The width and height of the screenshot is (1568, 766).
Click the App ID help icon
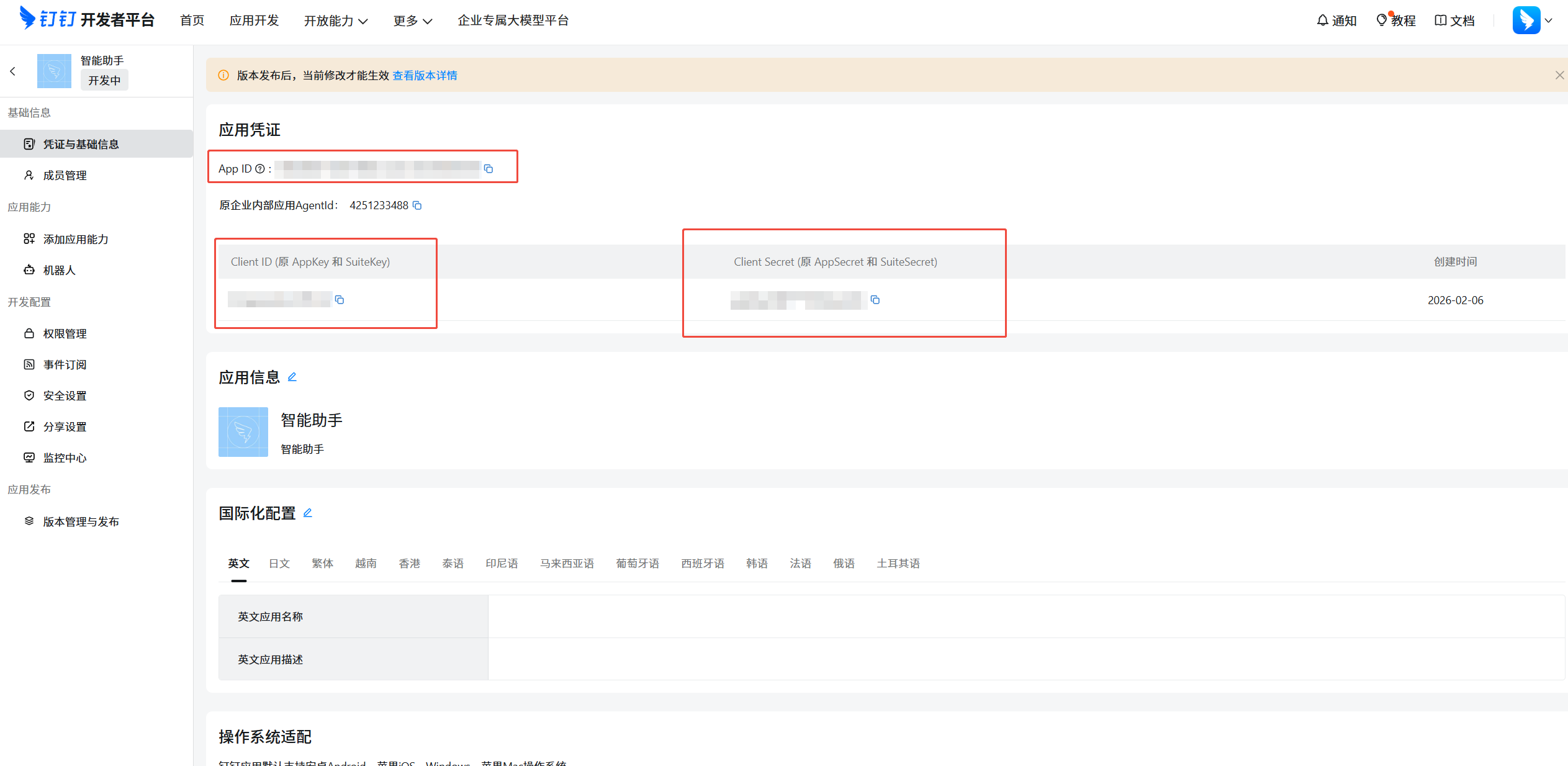click(x=260, y=169)
